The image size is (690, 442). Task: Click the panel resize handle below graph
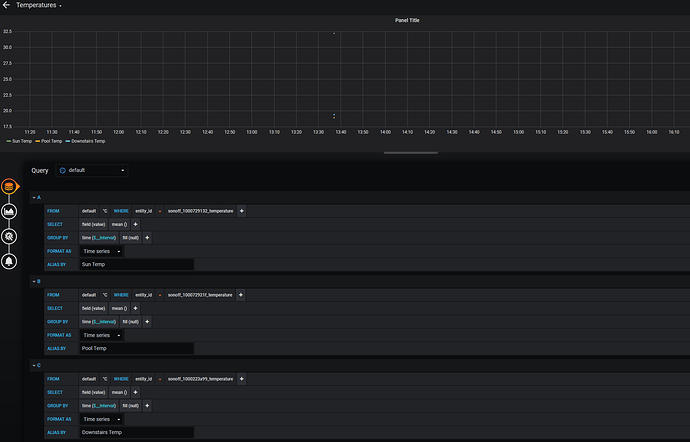411,153
